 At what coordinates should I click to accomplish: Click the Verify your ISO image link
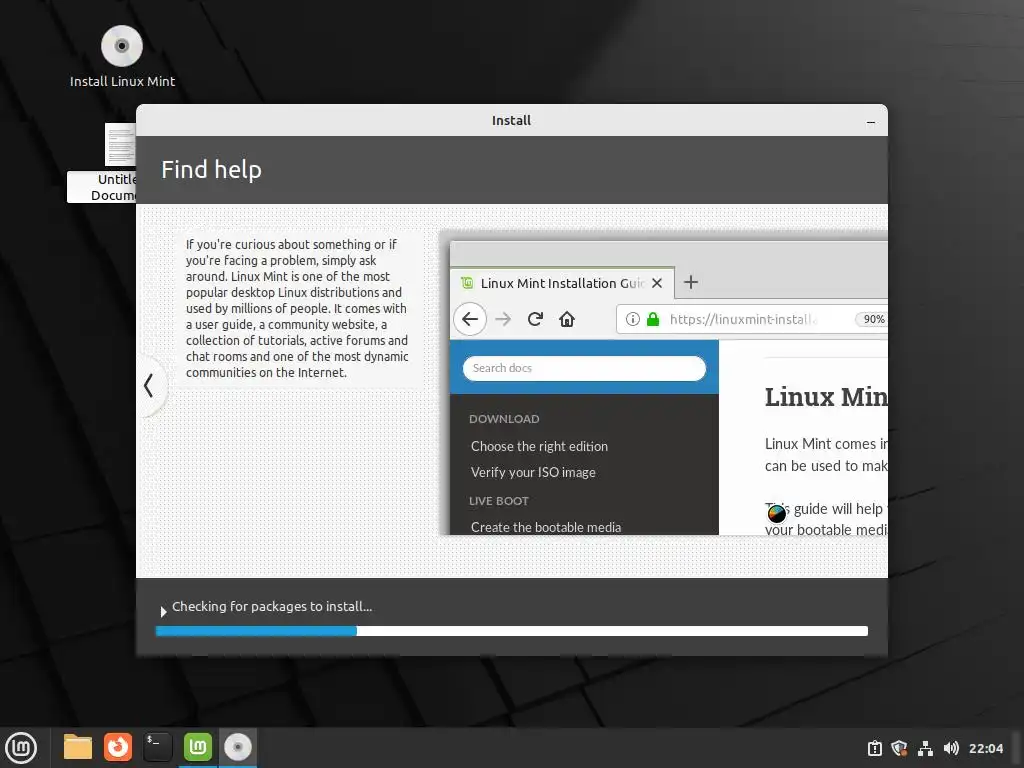point(534,472)
